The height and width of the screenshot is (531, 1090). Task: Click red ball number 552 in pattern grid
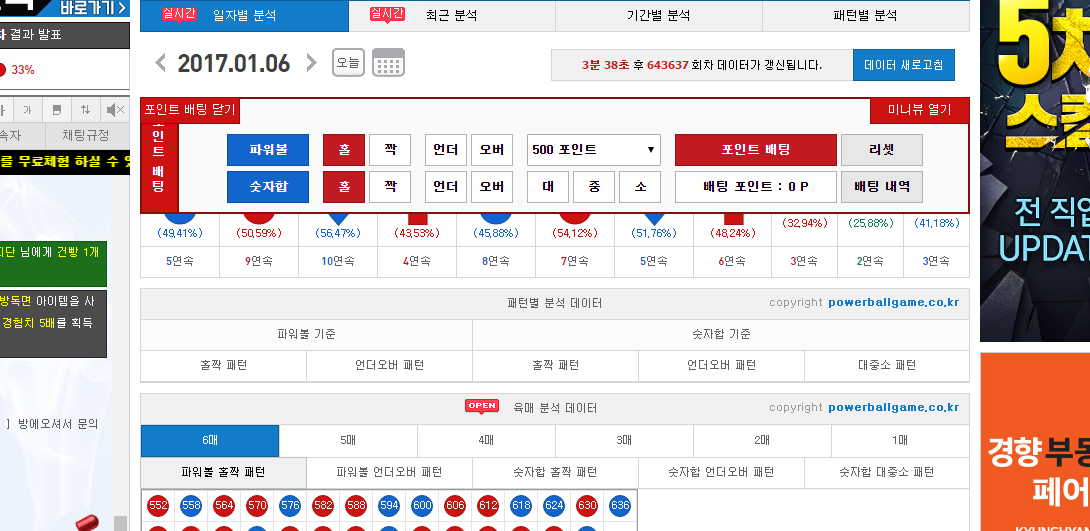(158, 506)
